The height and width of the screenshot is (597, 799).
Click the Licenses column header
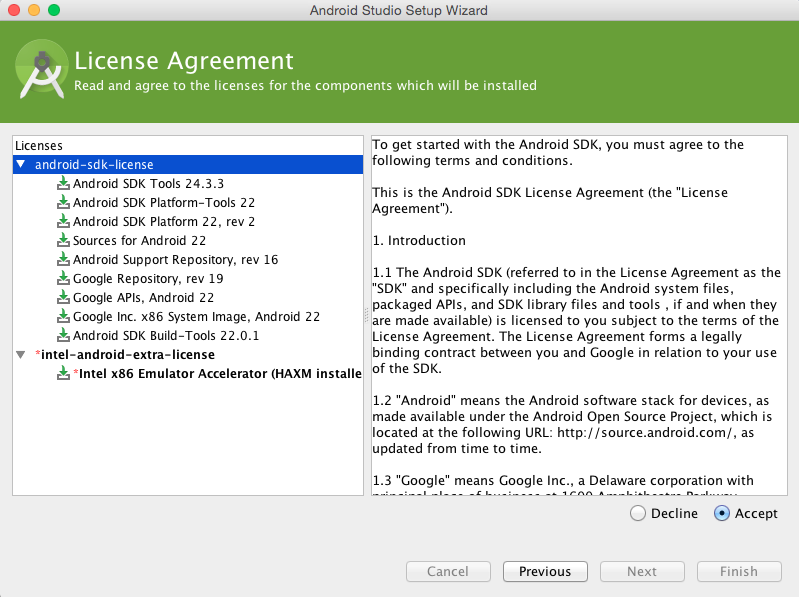pos(188,146)
